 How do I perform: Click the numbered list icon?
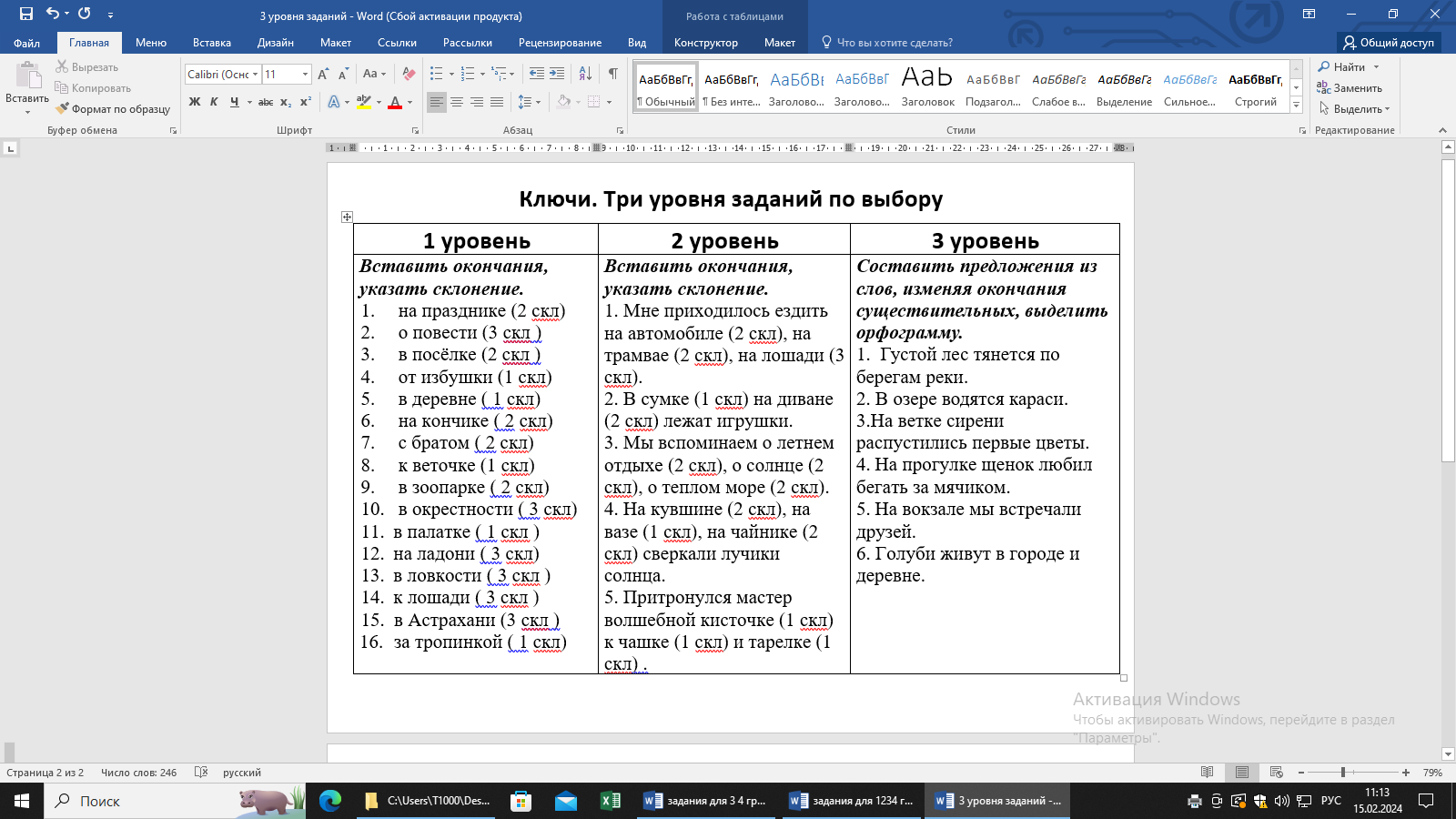[468, 74]
